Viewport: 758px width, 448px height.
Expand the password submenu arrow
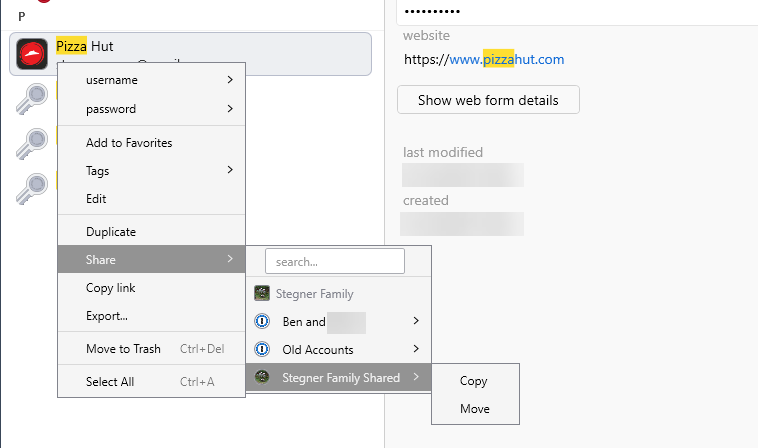[230, 108]
